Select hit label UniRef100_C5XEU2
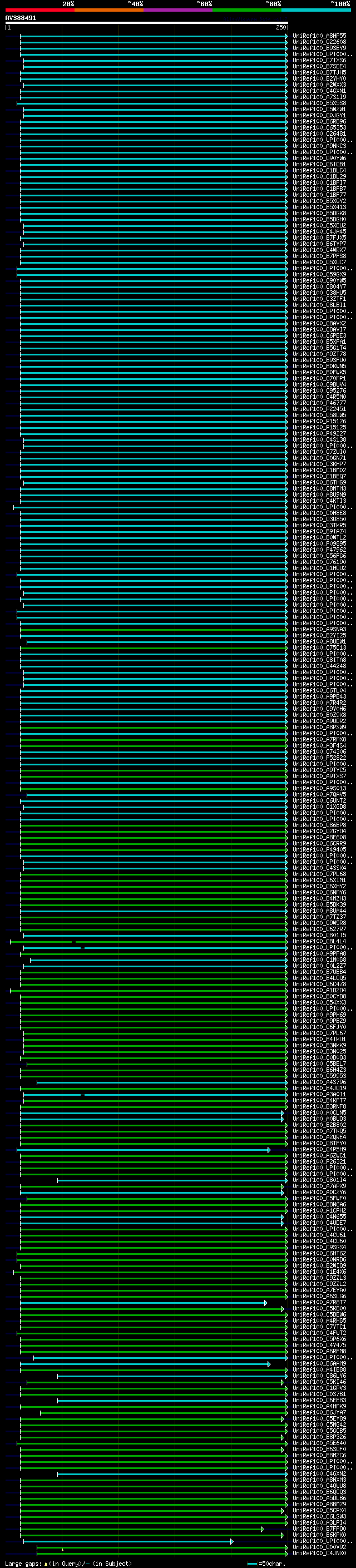This screenshot has width=356, height=1568. (319, 225)
